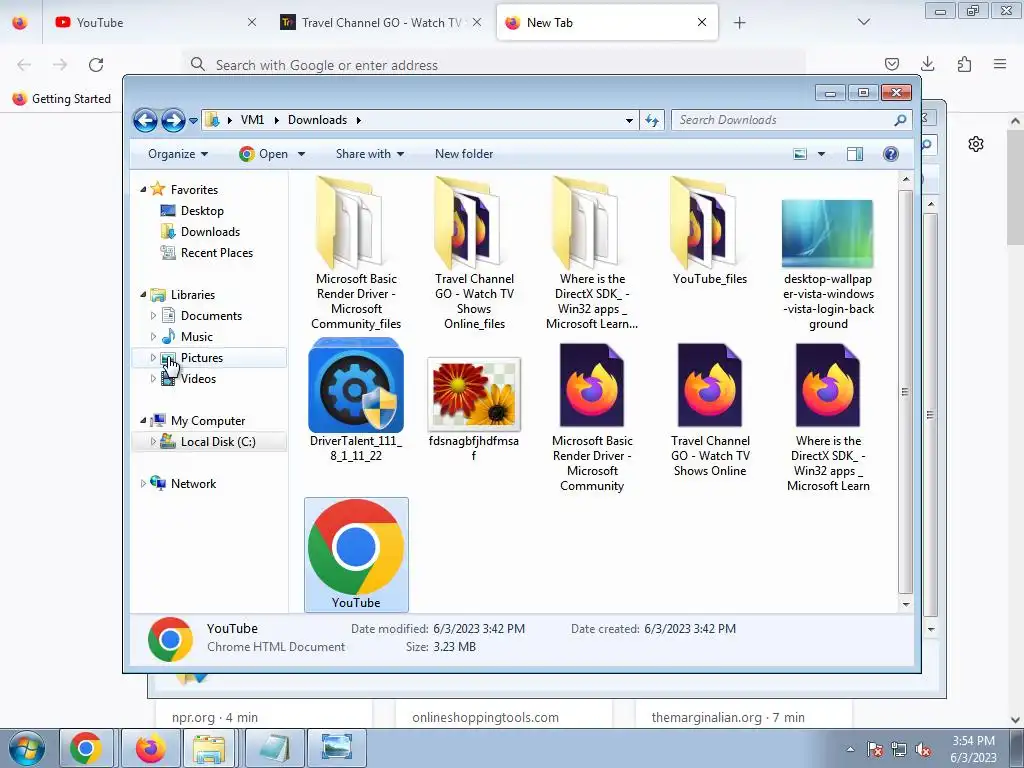Select the desktop-wallpaper-vista image thumbnail
The width and height of the screenshot is (1024, 768).
[827, 234]
